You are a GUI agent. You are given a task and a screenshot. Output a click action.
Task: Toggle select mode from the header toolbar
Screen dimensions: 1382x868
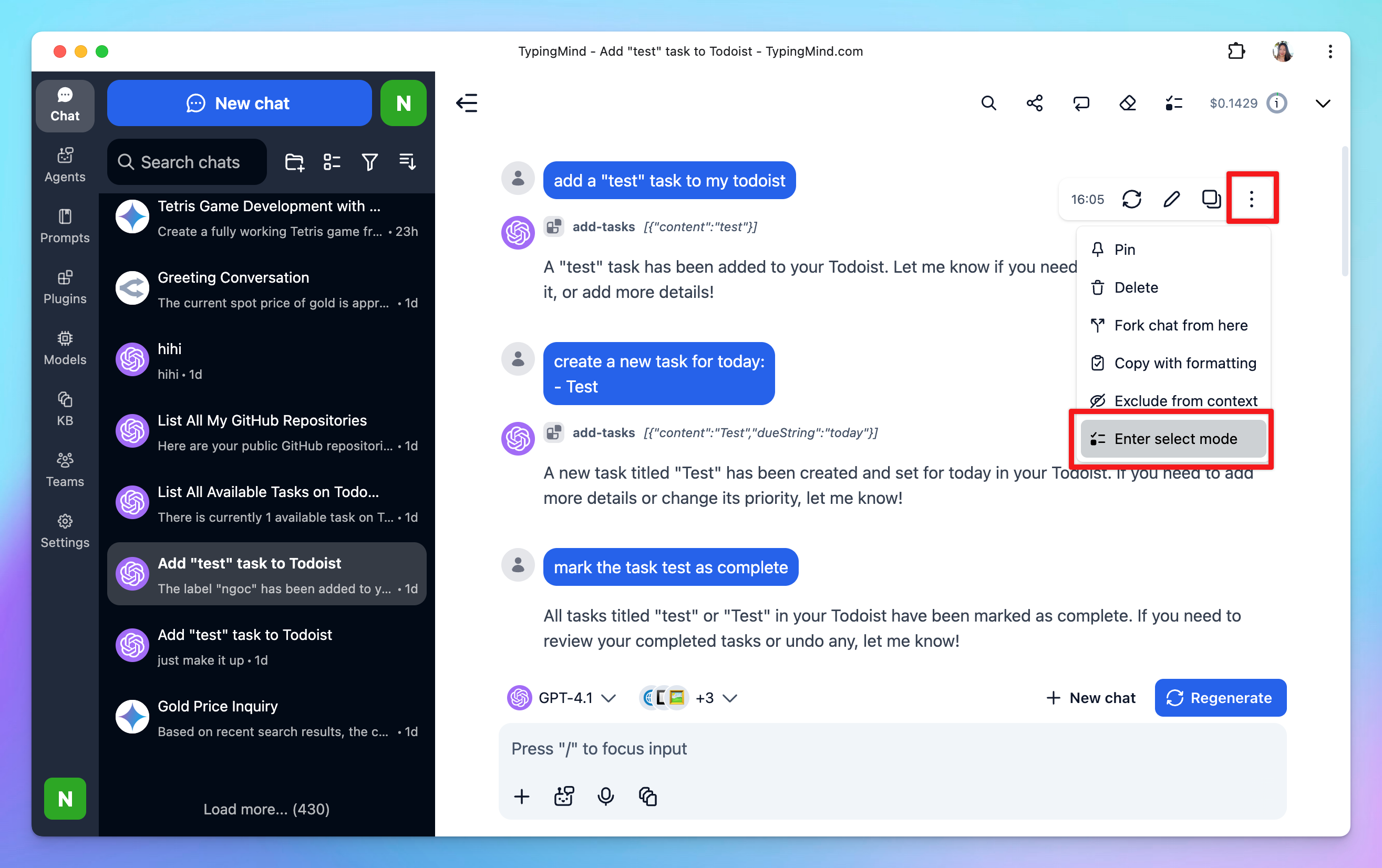(x=1174, y=104)
